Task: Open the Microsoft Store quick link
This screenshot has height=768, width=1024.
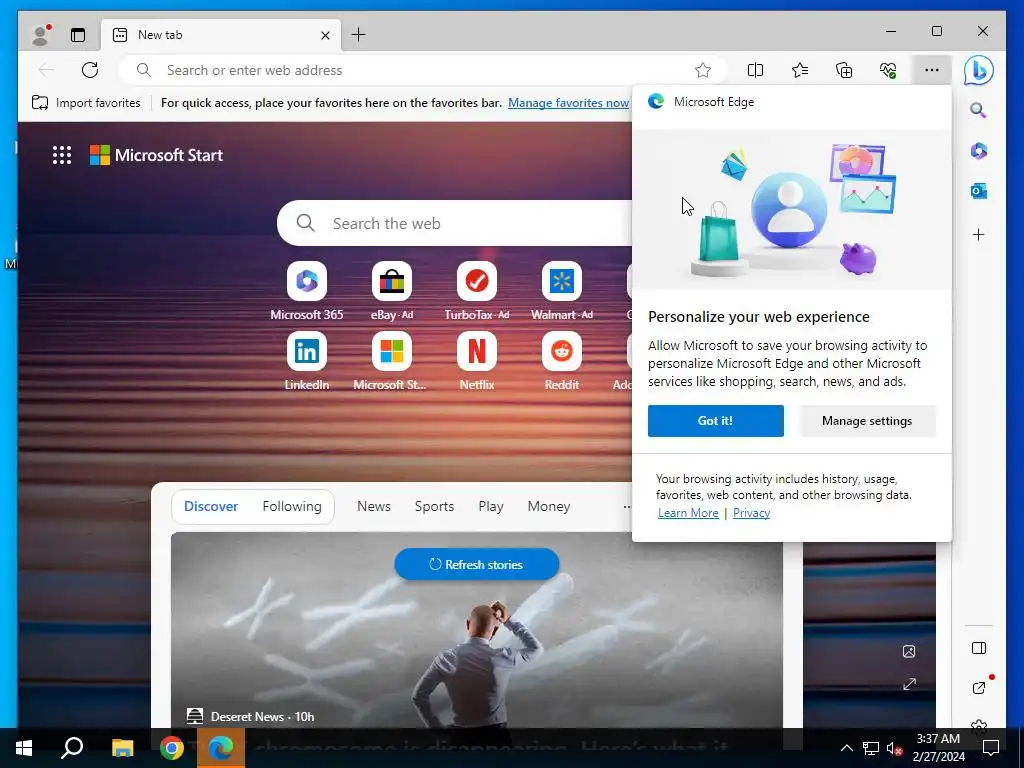Action: (x=392, y=361)
